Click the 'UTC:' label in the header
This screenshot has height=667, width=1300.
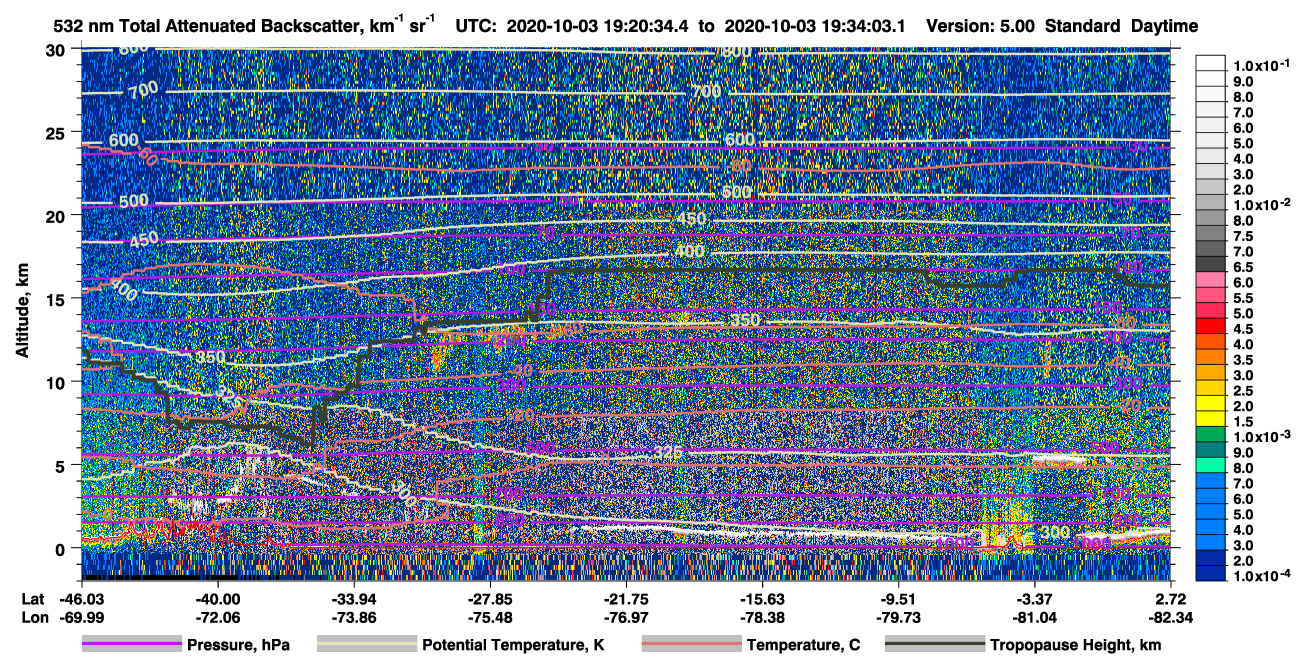(475, 27)
